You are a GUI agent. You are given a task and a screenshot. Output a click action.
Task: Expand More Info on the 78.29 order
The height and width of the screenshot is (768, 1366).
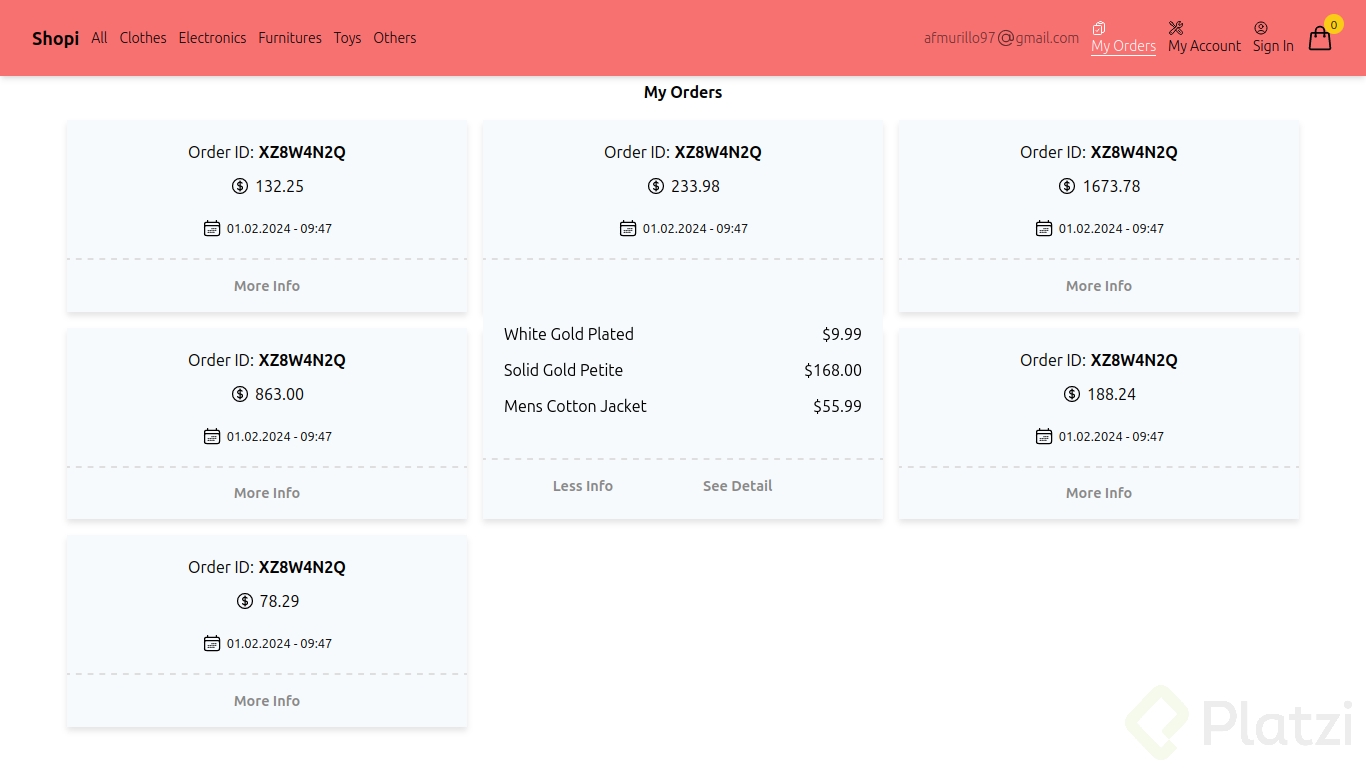267,701
